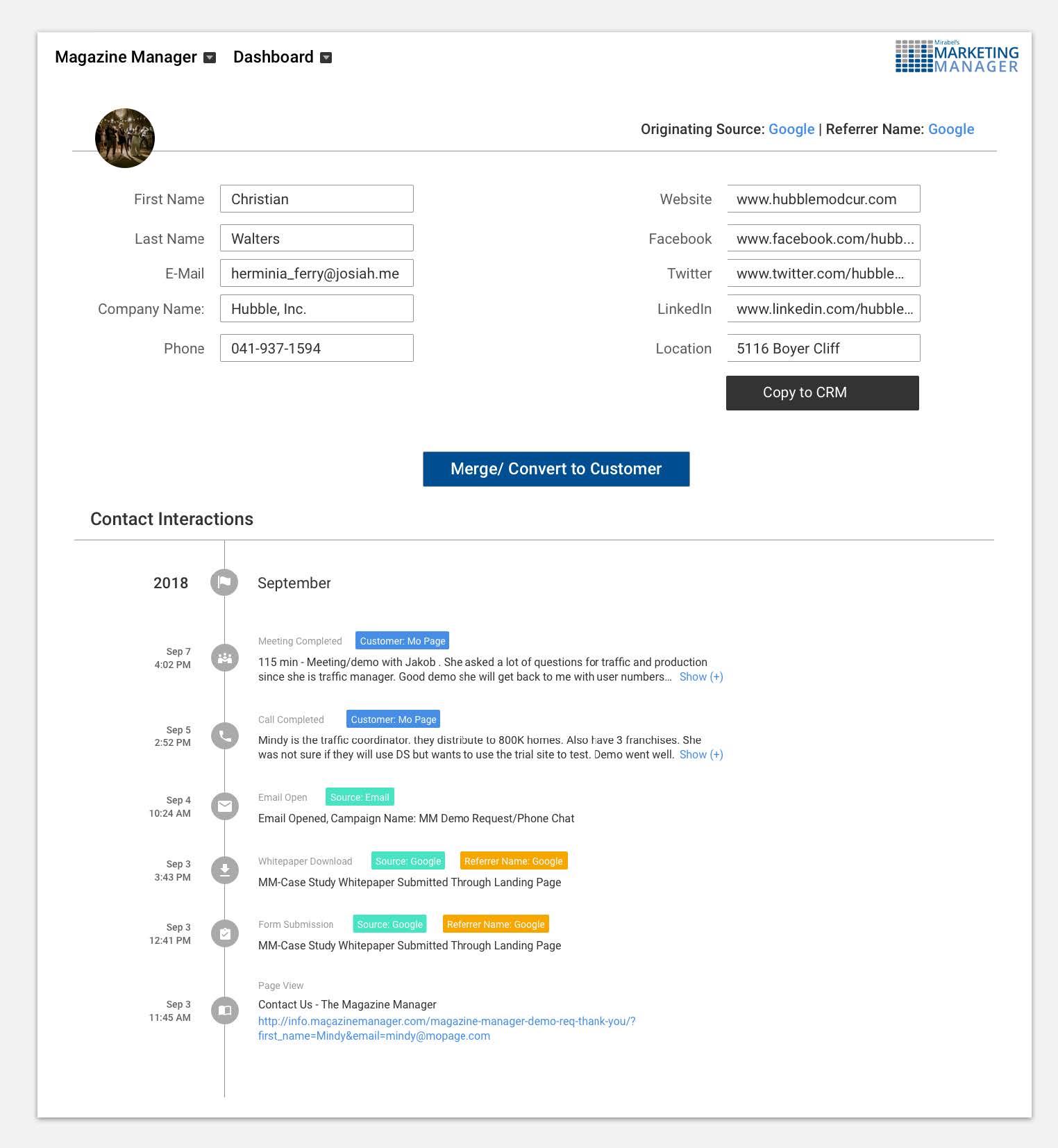
Task: Click the page view book icon
Action: (x=224, y=1010)
